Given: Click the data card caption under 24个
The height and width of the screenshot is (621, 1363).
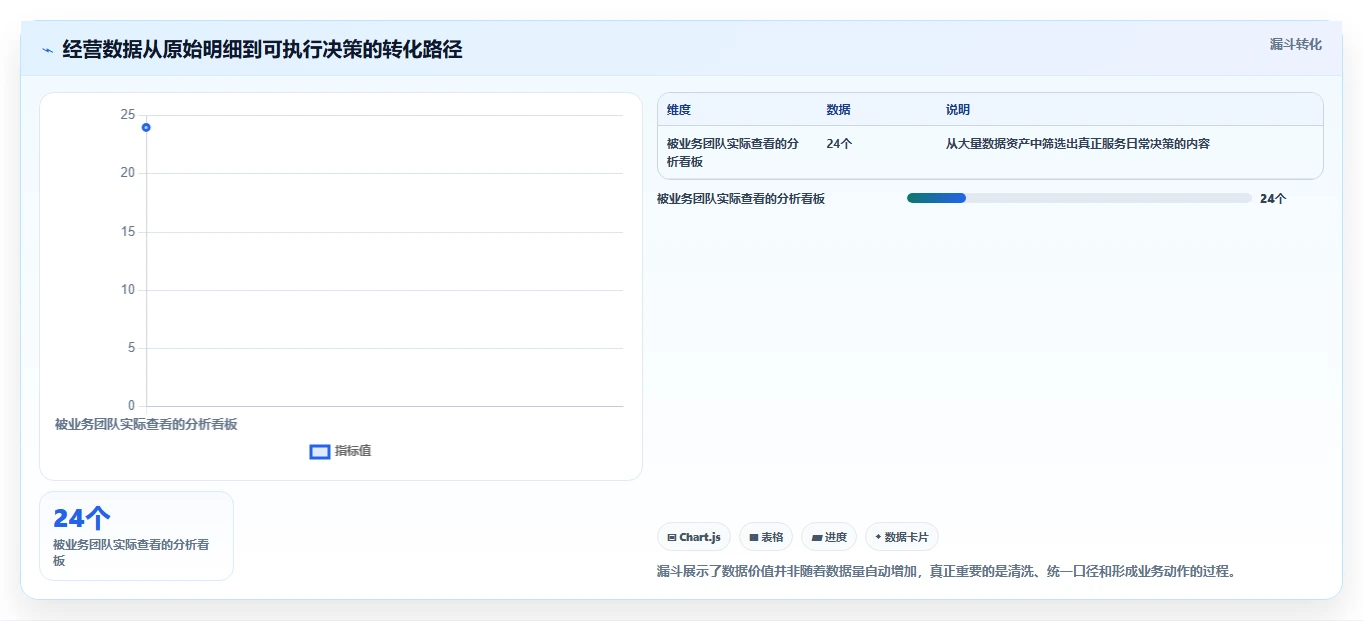Looking at the screenshot, I should pos(131,553).
